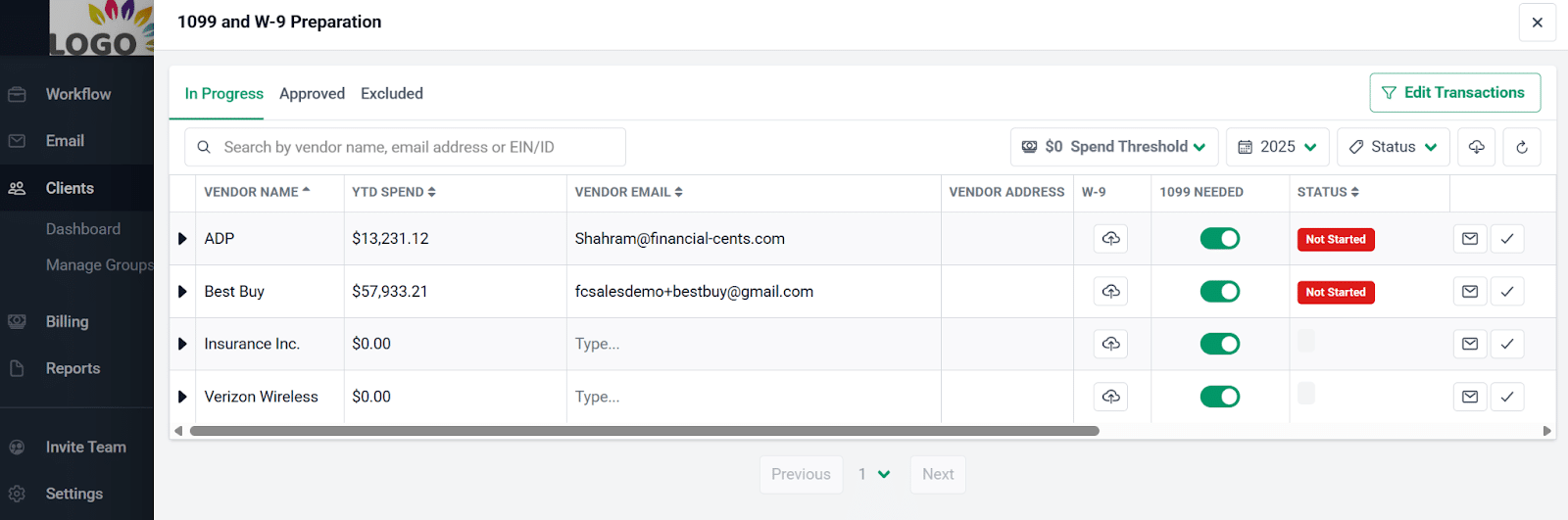Toggle 1099 Needed for Verizon Wireless
Image resolution: width=1568 pixels, height=520 pixels.
click(x=1220, y=397)
